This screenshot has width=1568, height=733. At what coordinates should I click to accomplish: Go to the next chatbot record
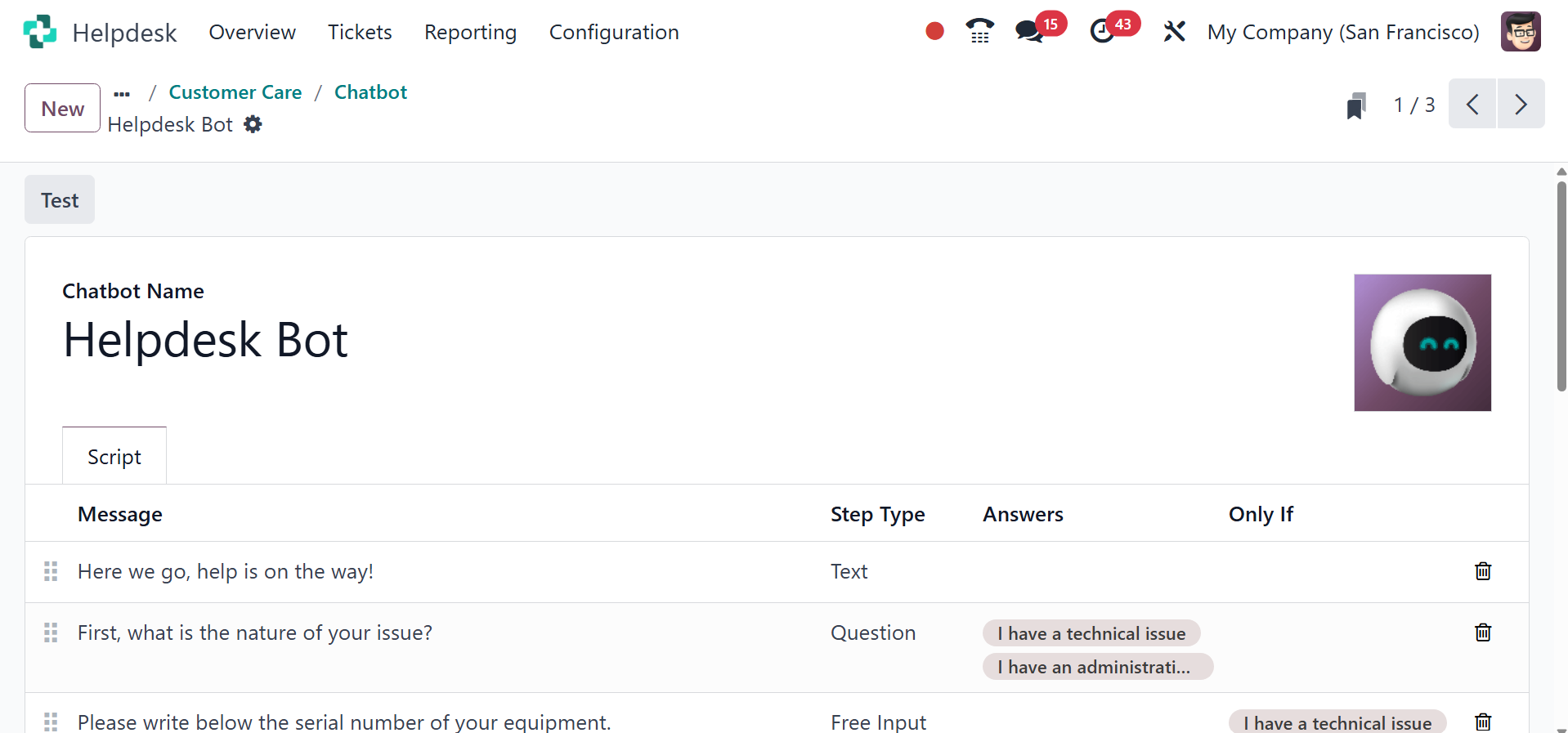click(x=1520, y=105)
